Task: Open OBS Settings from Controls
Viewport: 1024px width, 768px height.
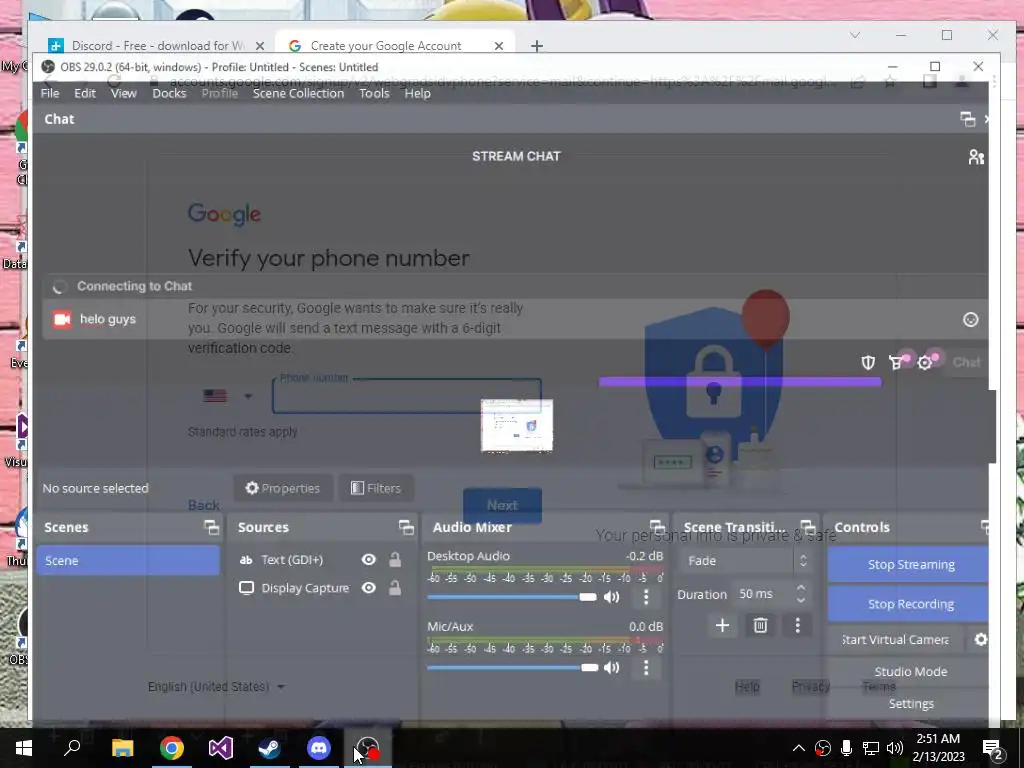Action: 910,703
